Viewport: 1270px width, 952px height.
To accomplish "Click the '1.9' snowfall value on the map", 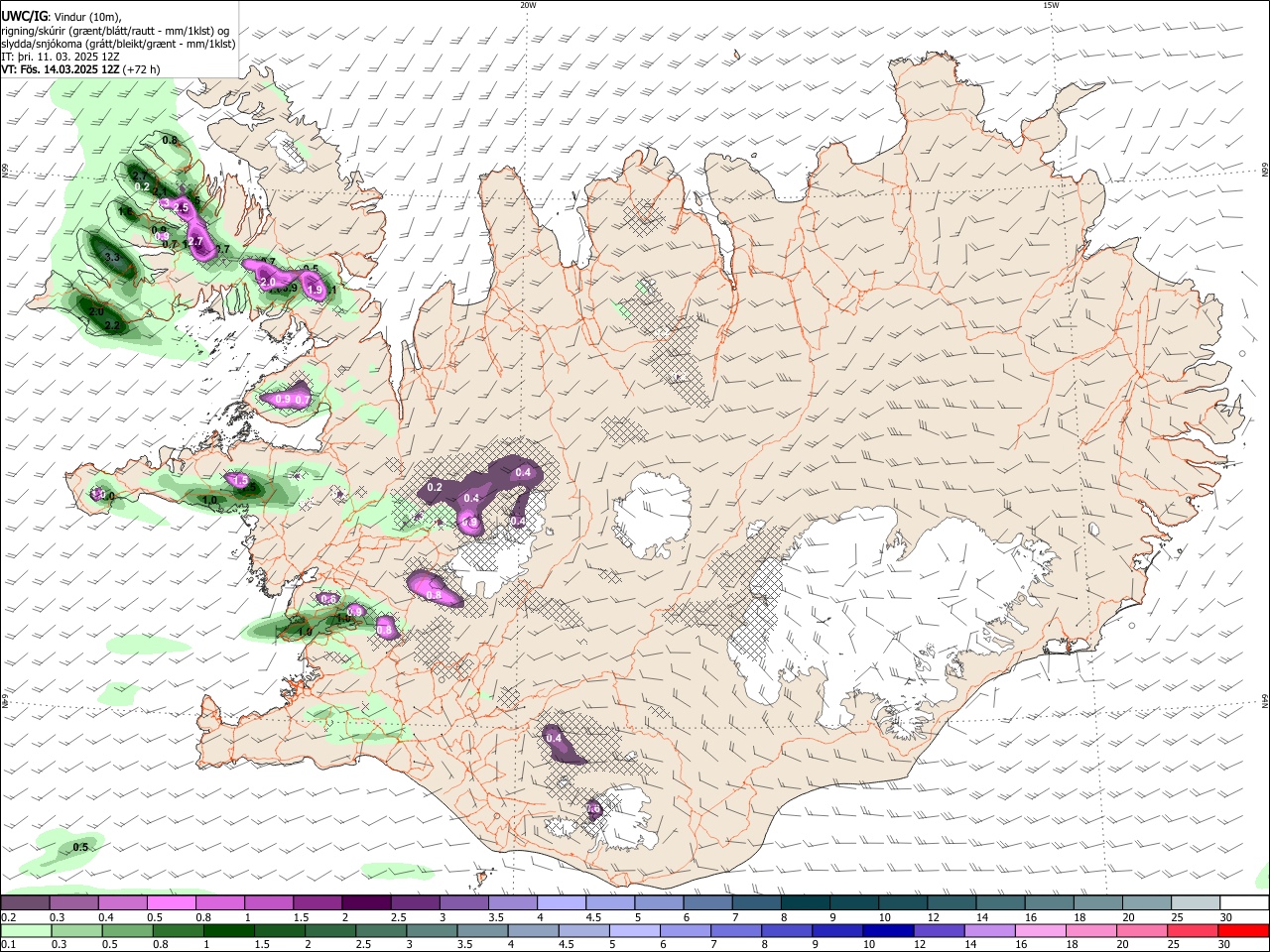I will pos(316,291).
